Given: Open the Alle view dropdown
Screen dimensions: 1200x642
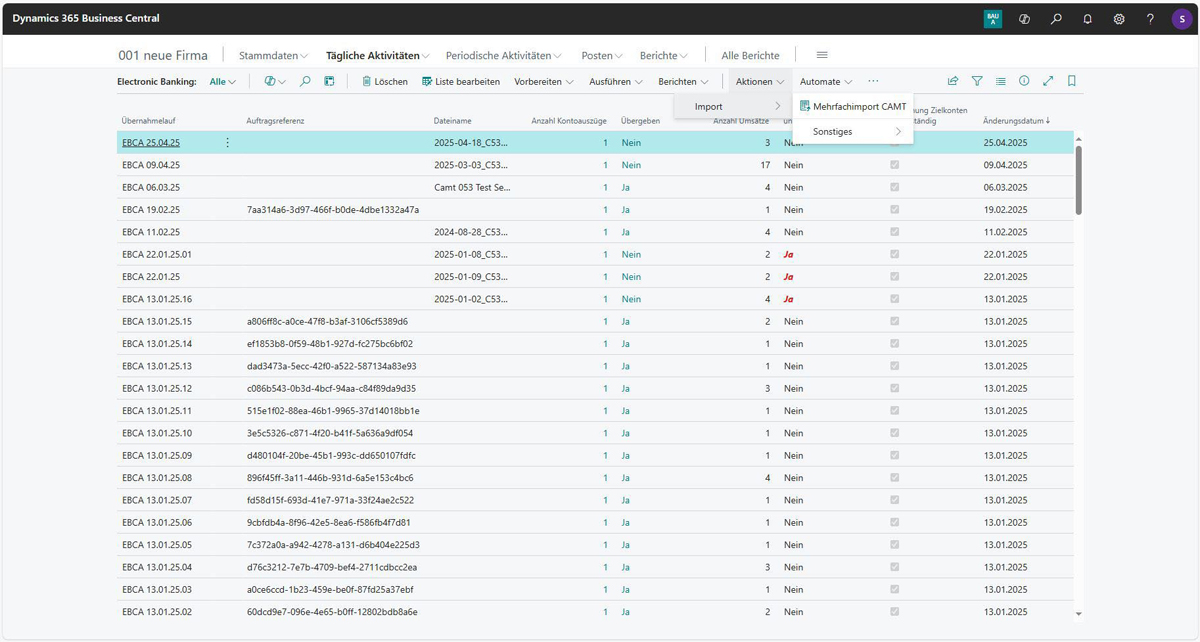Looking at the screenshot, I should pyautogui.click(x=223, y=82).
